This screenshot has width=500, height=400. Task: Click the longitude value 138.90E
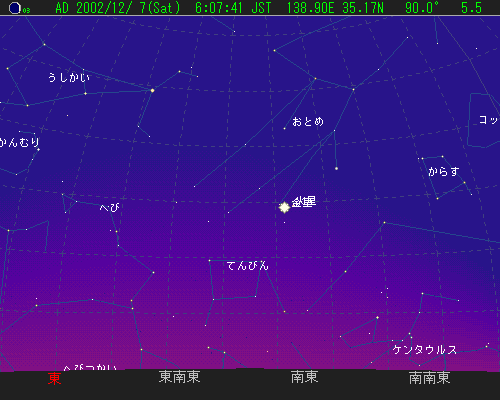tap(310, 8)
